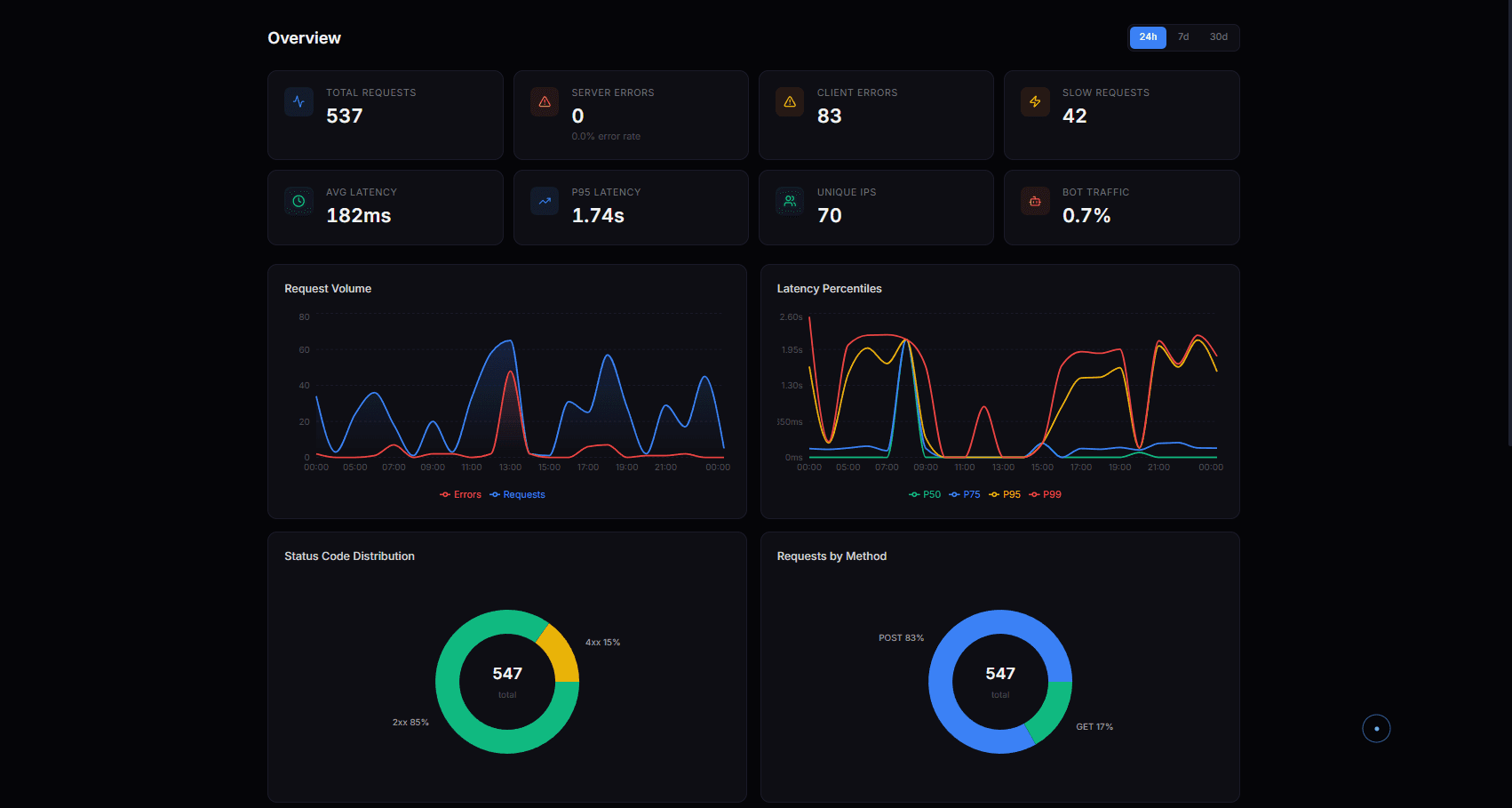The width and height of the screenshot is (1512, 808).
Task: Click the Server Errors warning triangle icon
Action: [545, 102]
